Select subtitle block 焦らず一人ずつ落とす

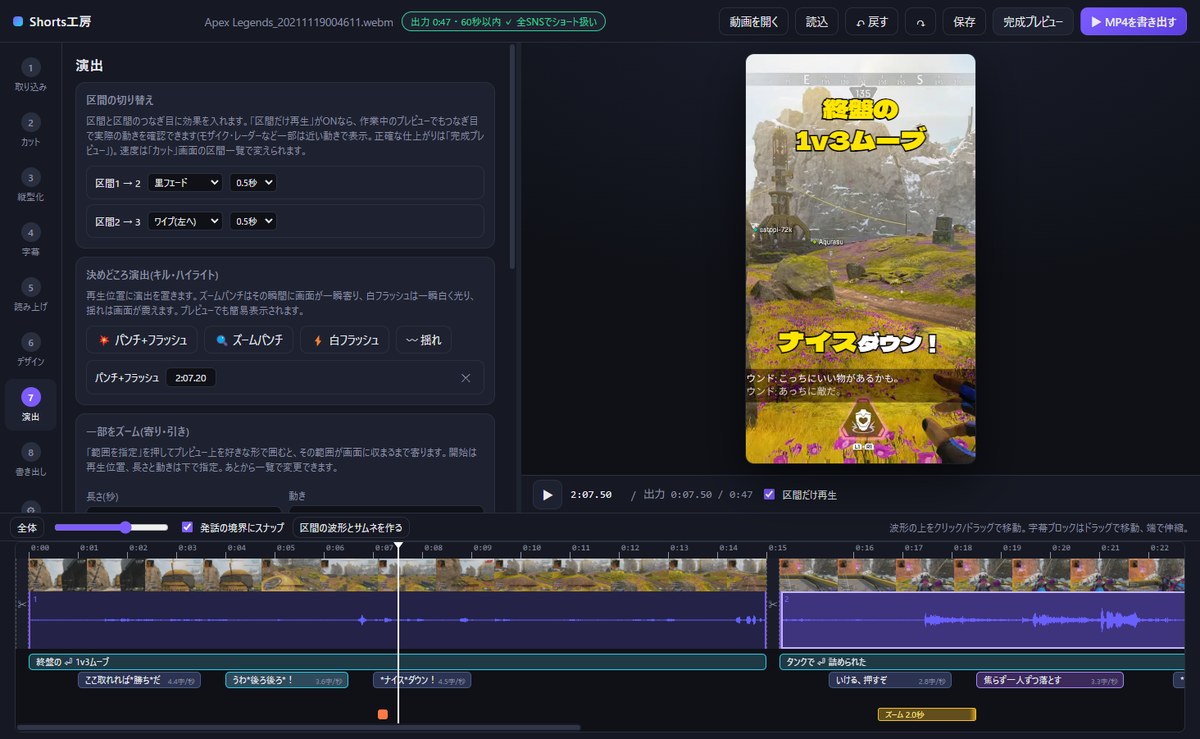(1050, 680)
